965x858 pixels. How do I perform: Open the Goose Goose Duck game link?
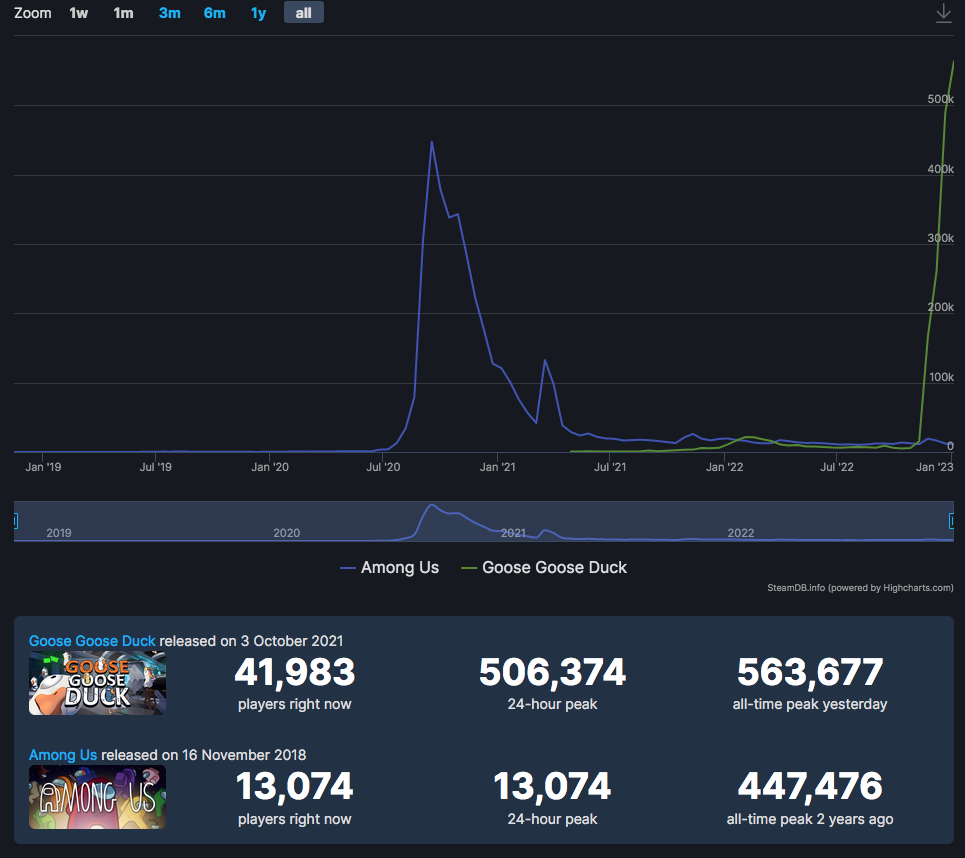[x=92, y=641]
